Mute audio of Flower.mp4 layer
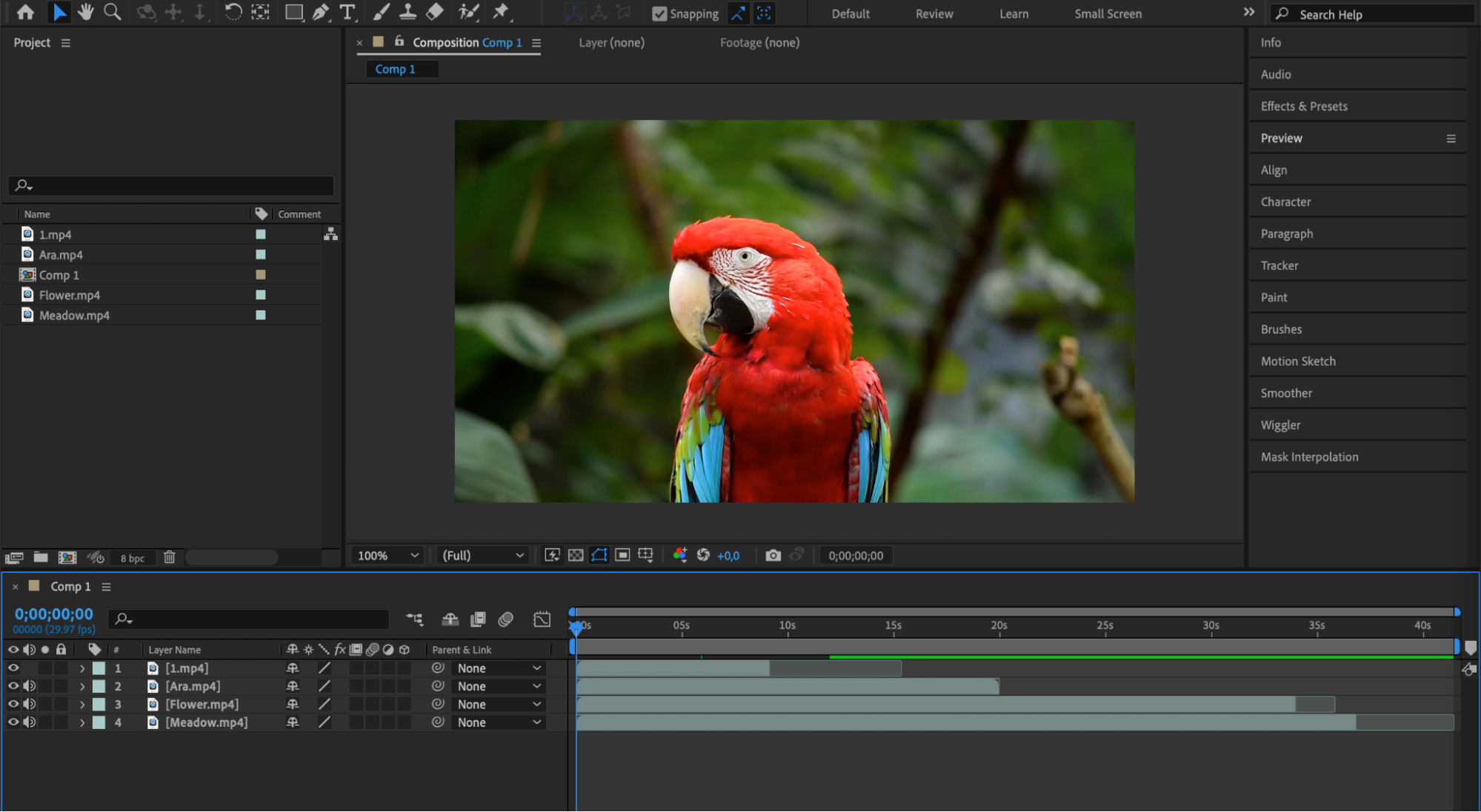Image resolution: width=1481 pixels, height=812 pixels. pyautogui.click(x=30, y=705)
